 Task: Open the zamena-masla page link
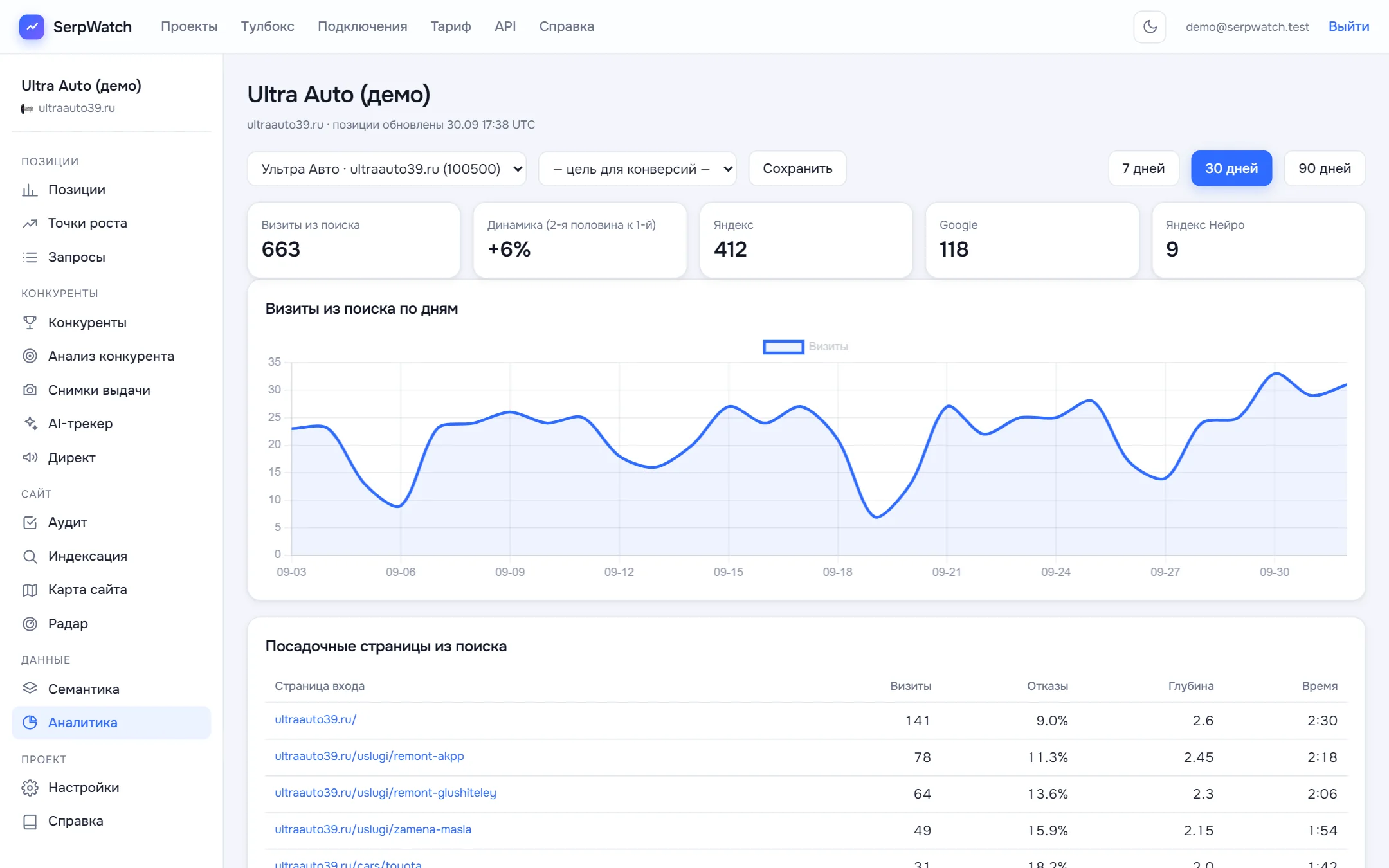(373, 829)
